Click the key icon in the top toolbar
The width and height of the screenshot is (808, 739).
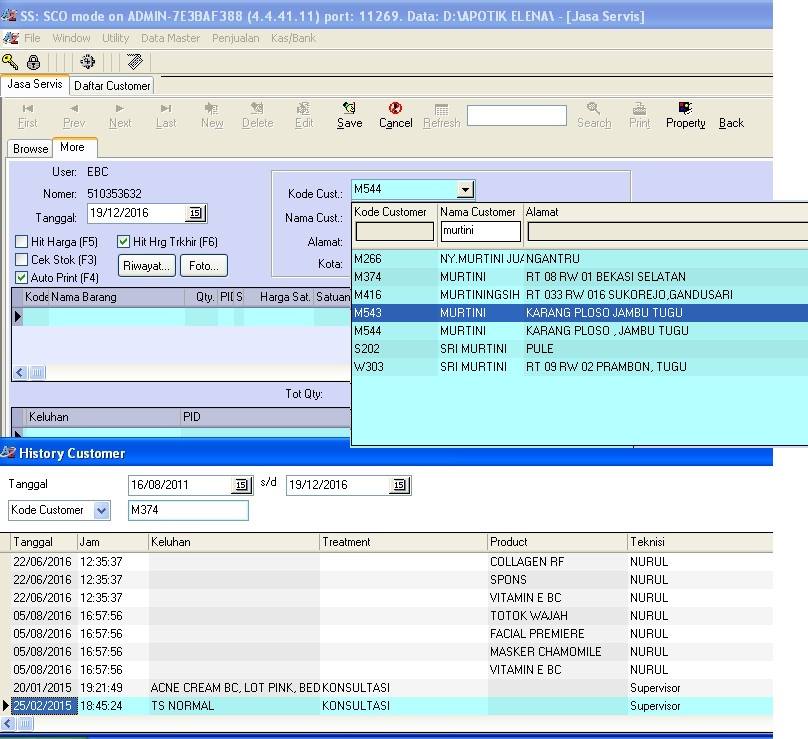pyautogui.click(x=10, y=62)
